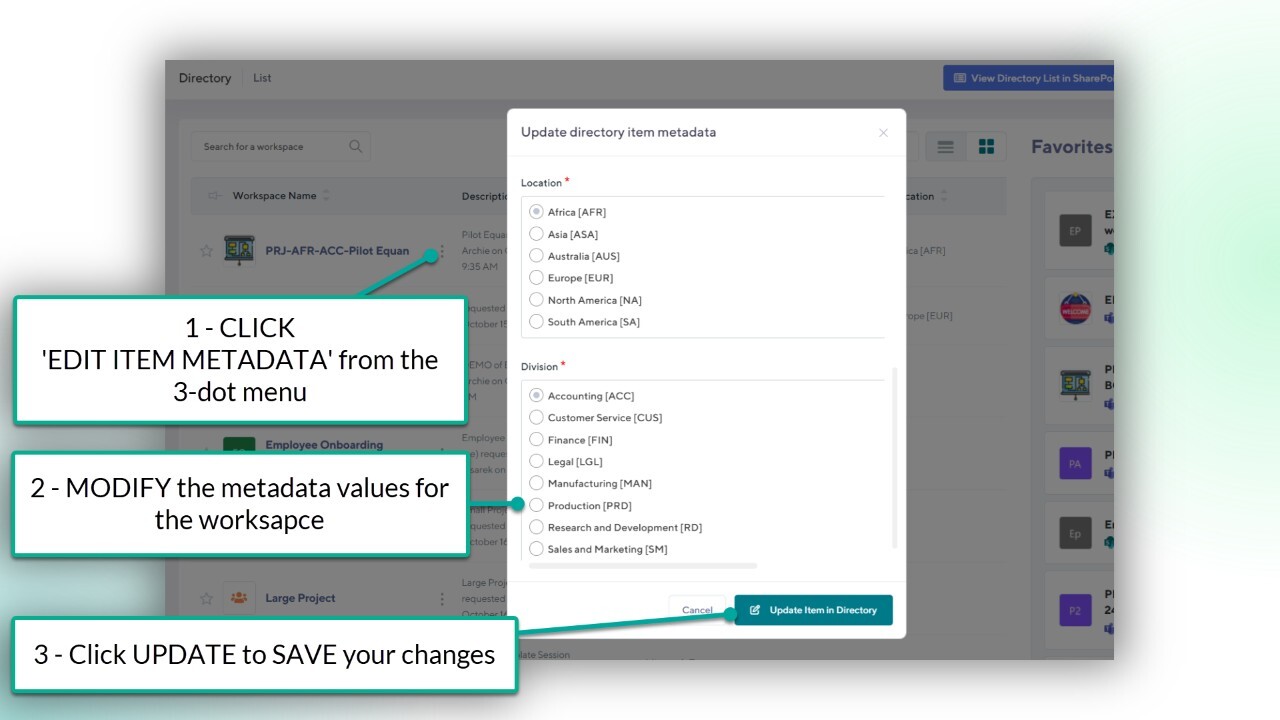The width and height of the screenshot is (1280, 720).
Task: Go to List breadcrumb
Action: point(262,78)
